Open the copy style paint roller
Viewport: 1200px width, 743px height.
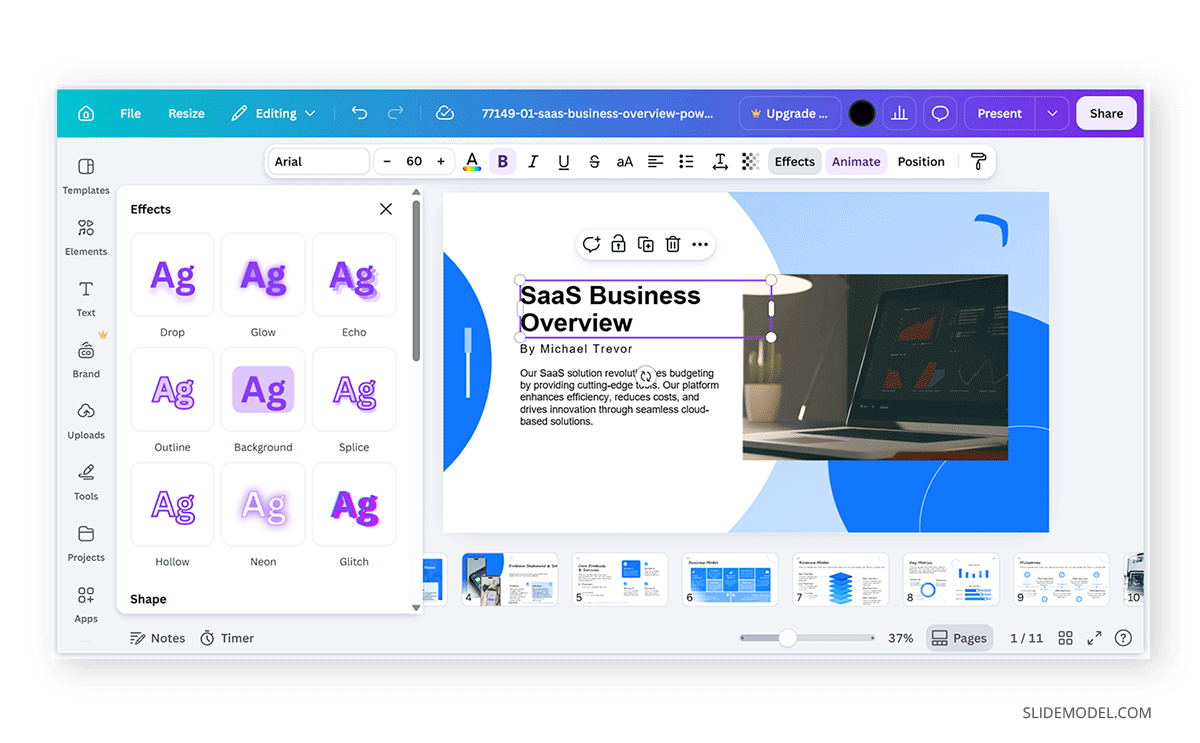[978, 162]
